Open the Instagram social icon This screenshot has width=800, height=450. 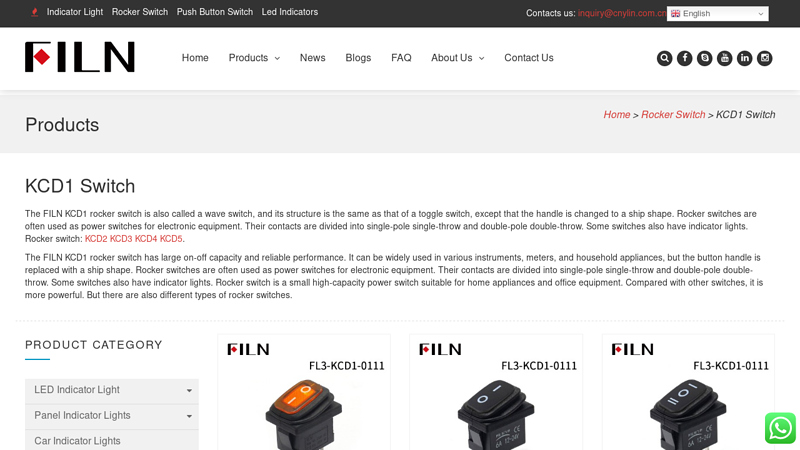coord(764,58)
